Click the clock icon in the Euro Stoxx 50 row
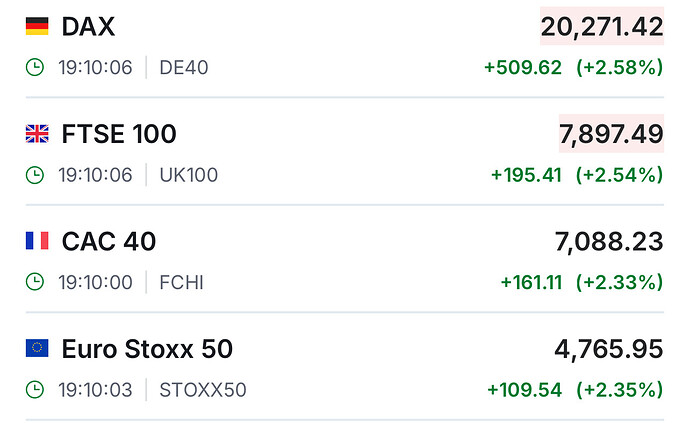The height and width of the screenshot is (423, 690). pos(35,389)
